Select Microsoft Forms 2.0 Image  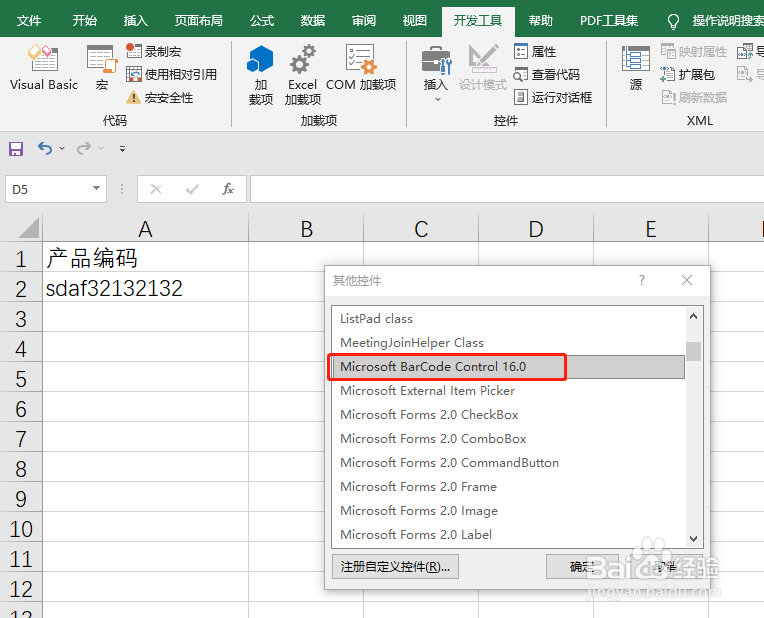coord(508,510)
